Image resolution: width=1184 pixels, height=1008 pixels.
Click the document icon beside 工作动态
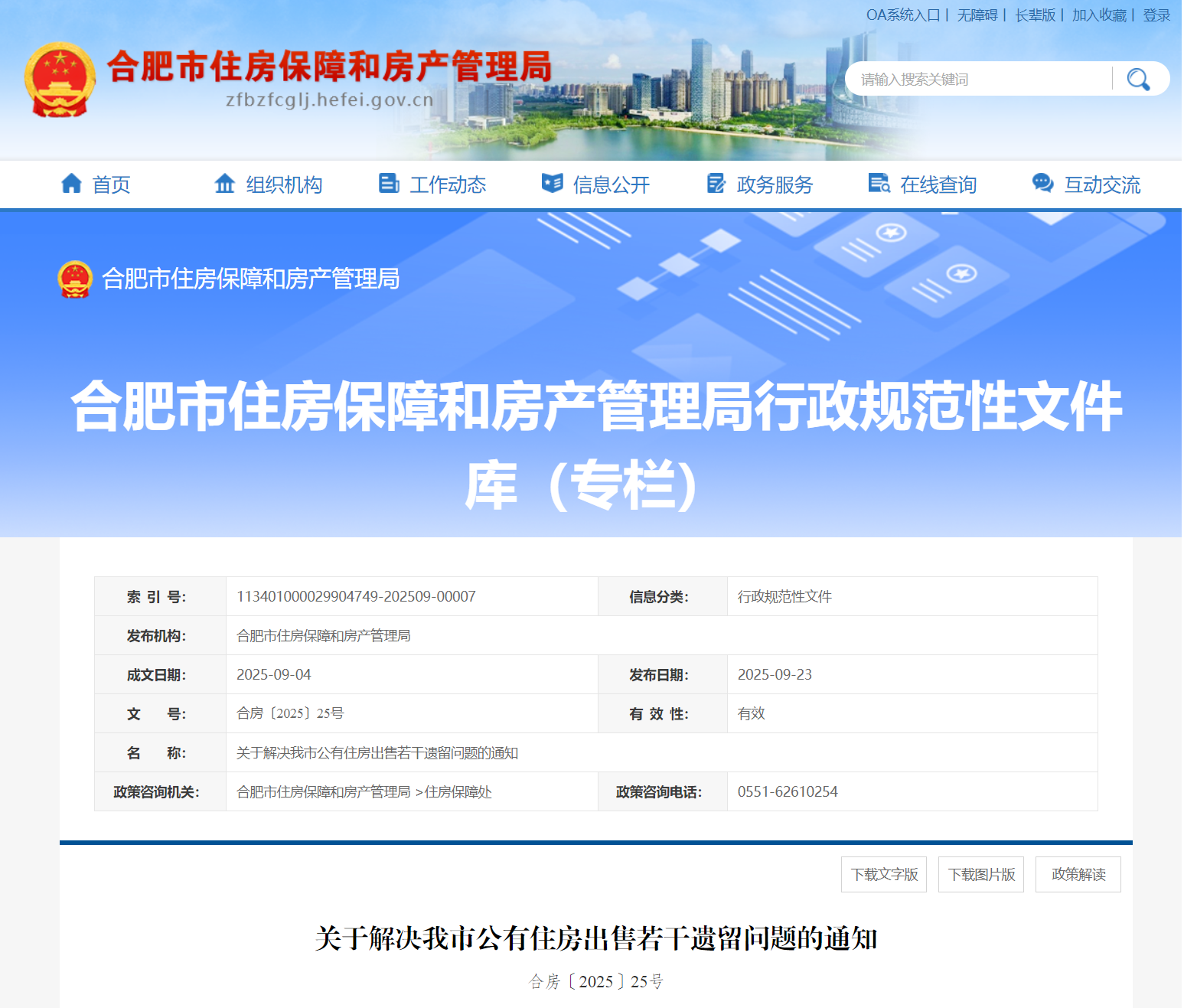(x=389, y=184)
